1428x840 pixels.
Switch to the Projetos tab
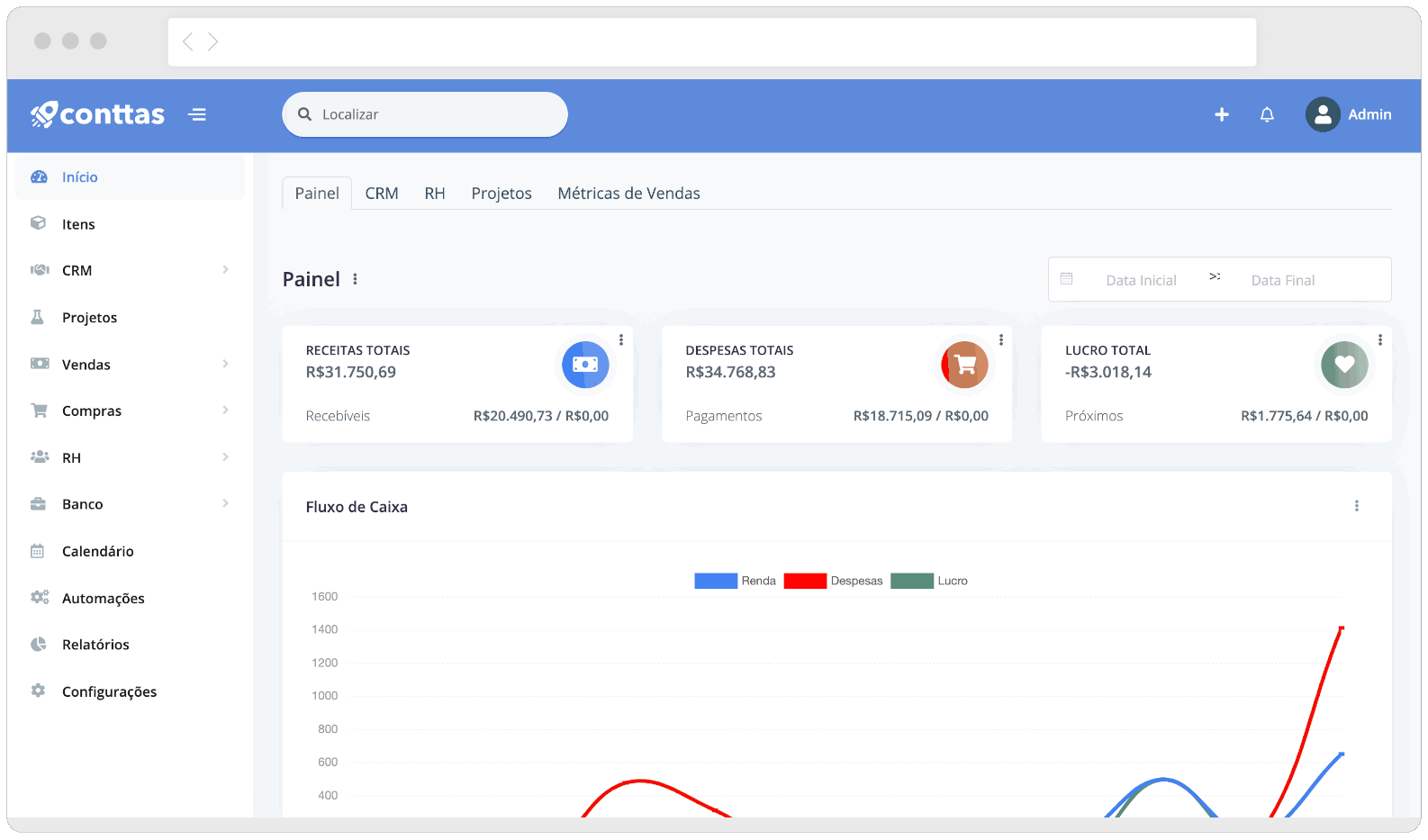(x=502, y=194)
